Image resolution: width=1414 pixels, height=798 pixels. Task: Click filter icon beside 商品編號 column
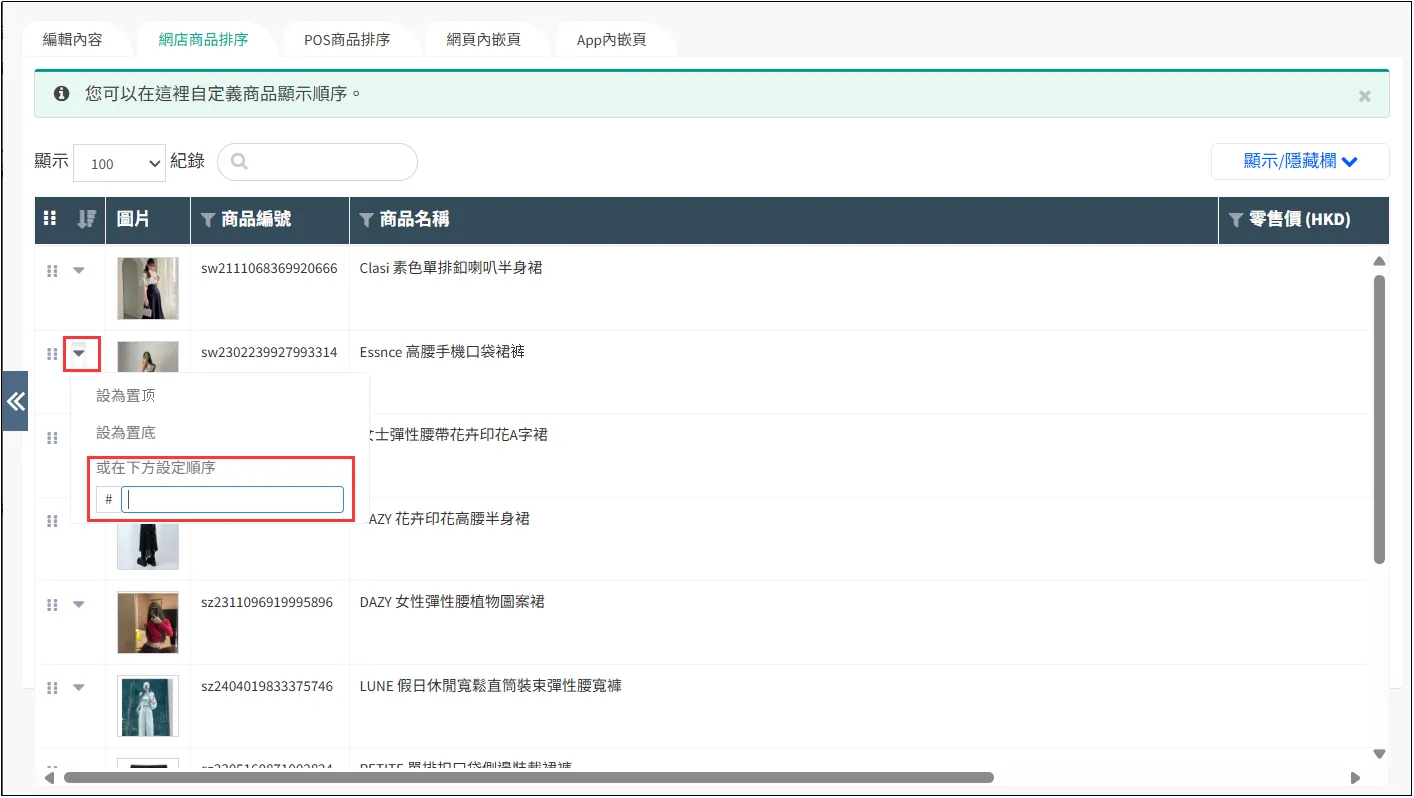pyautogui.click(x=208, y=220)
